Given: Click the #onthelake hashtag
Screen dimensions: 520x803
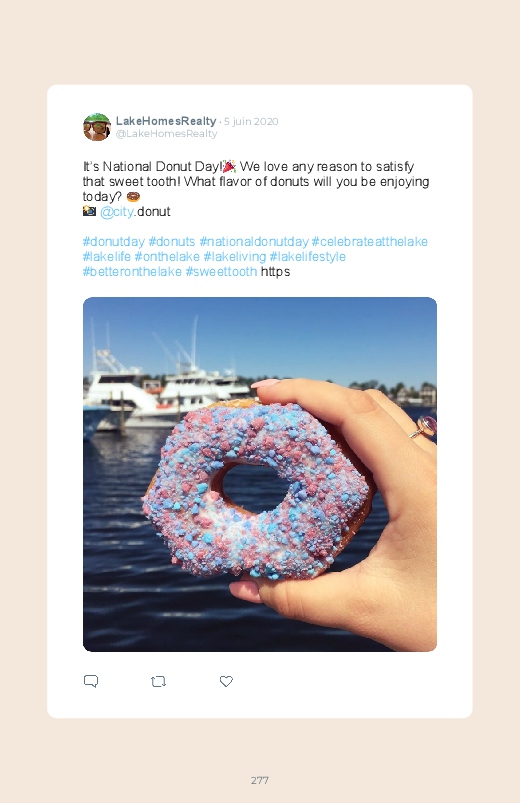Looking at the screenshot, I should click(x=167, y=257).
